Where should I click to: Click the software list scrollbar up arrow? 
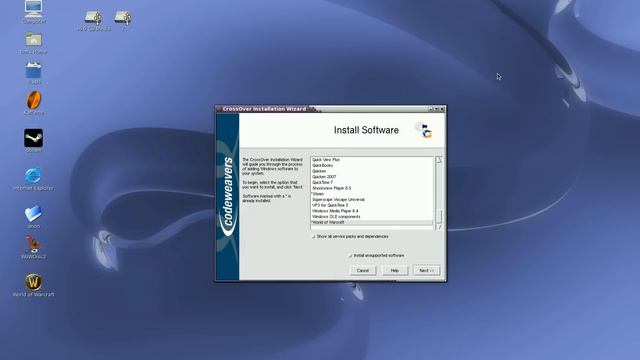(x=439, y=160)
